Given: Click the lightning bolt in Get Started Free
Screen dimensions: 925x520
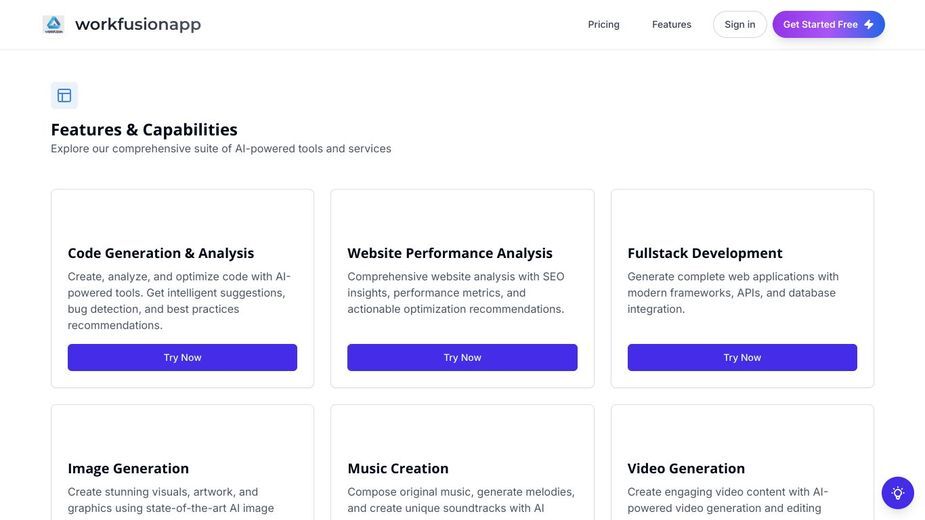Looking at the screenshot, I should pos(868,24).
